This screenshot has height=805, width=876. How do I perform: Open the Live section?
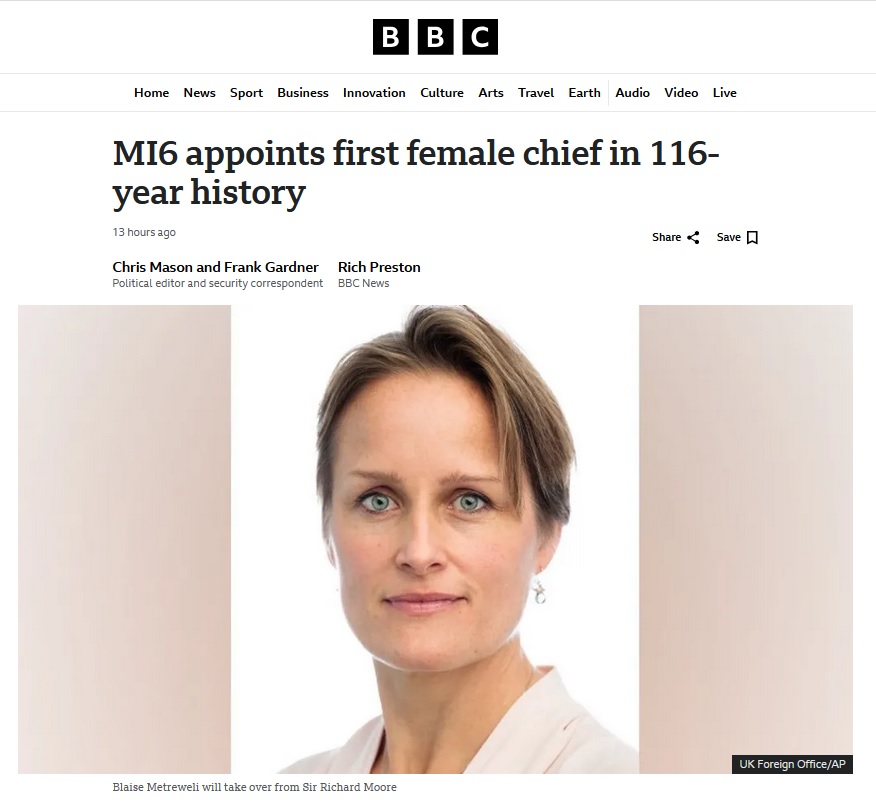coord(725,93)
